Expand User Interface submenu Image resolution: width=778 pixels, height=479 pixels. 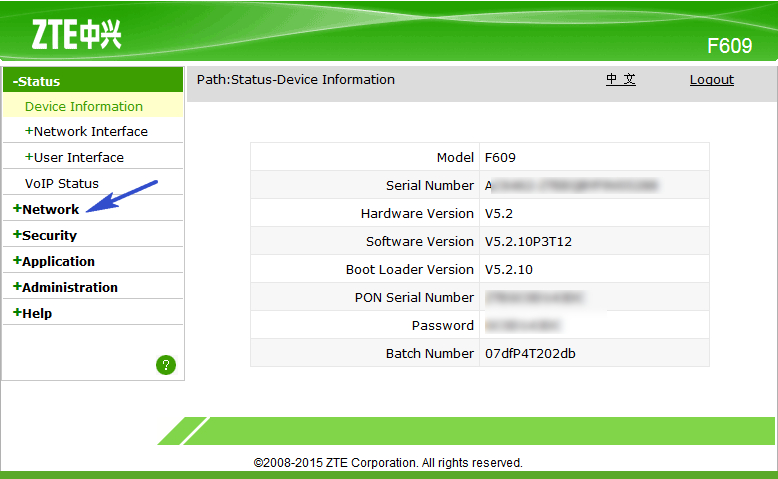pyautogui.click(x=74, y=157)
